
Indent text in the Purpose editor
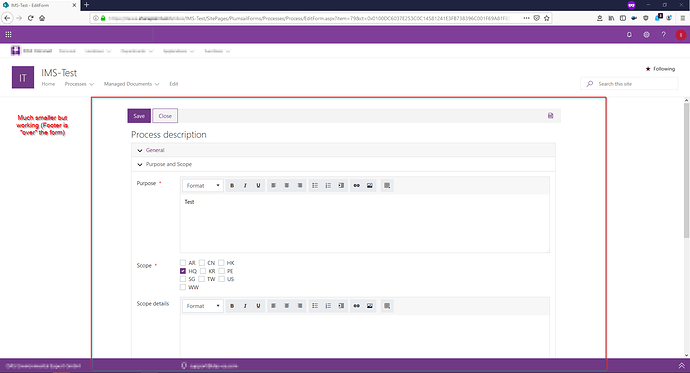click(341, 186)
